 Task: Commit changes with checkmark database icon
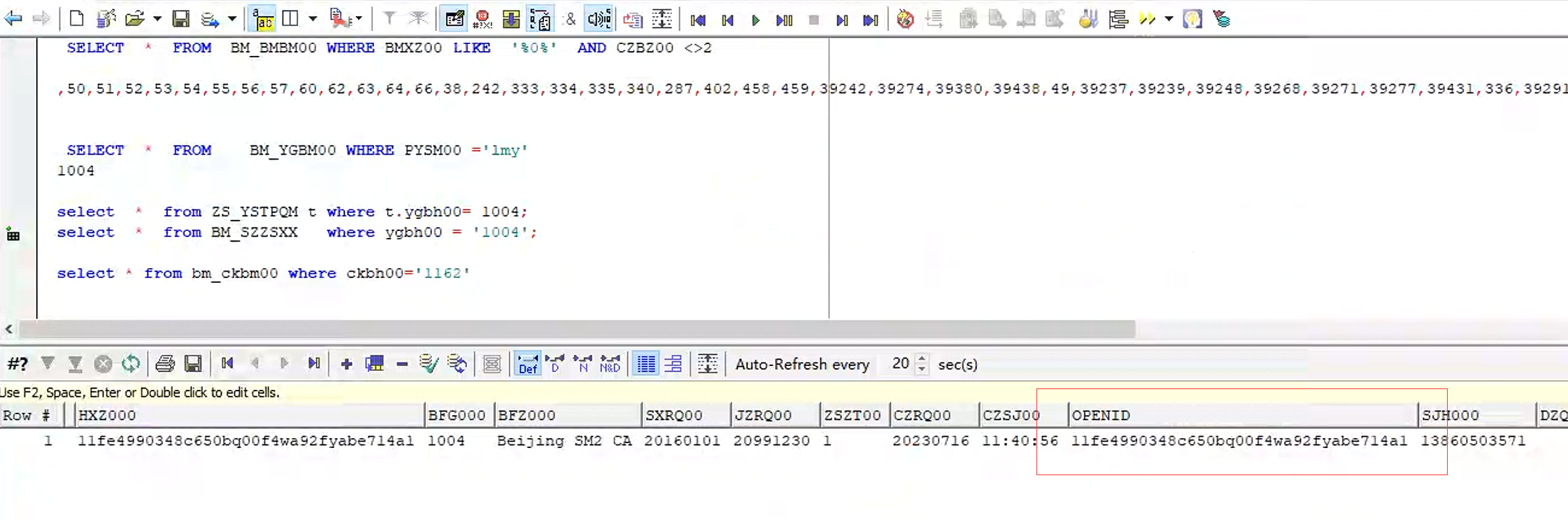(429, 364)
